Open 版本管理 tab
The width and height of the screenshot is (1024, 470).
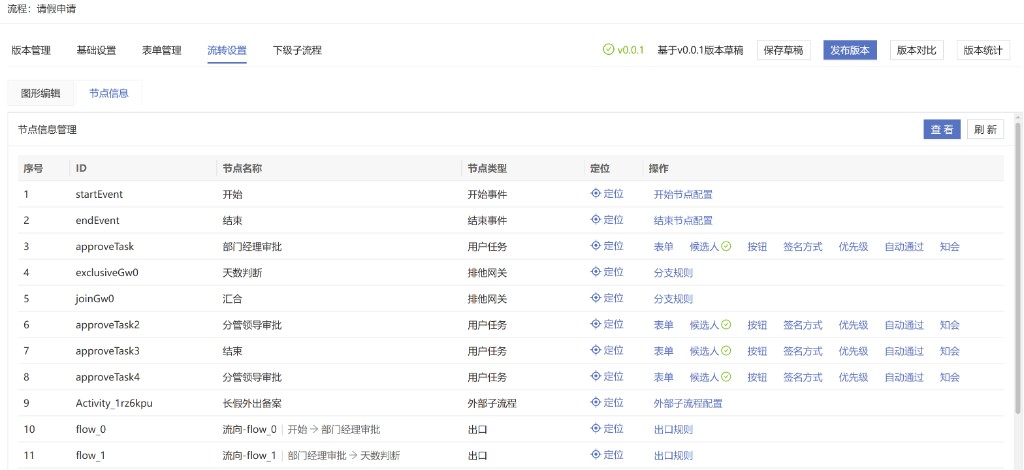tap(31, 50)
